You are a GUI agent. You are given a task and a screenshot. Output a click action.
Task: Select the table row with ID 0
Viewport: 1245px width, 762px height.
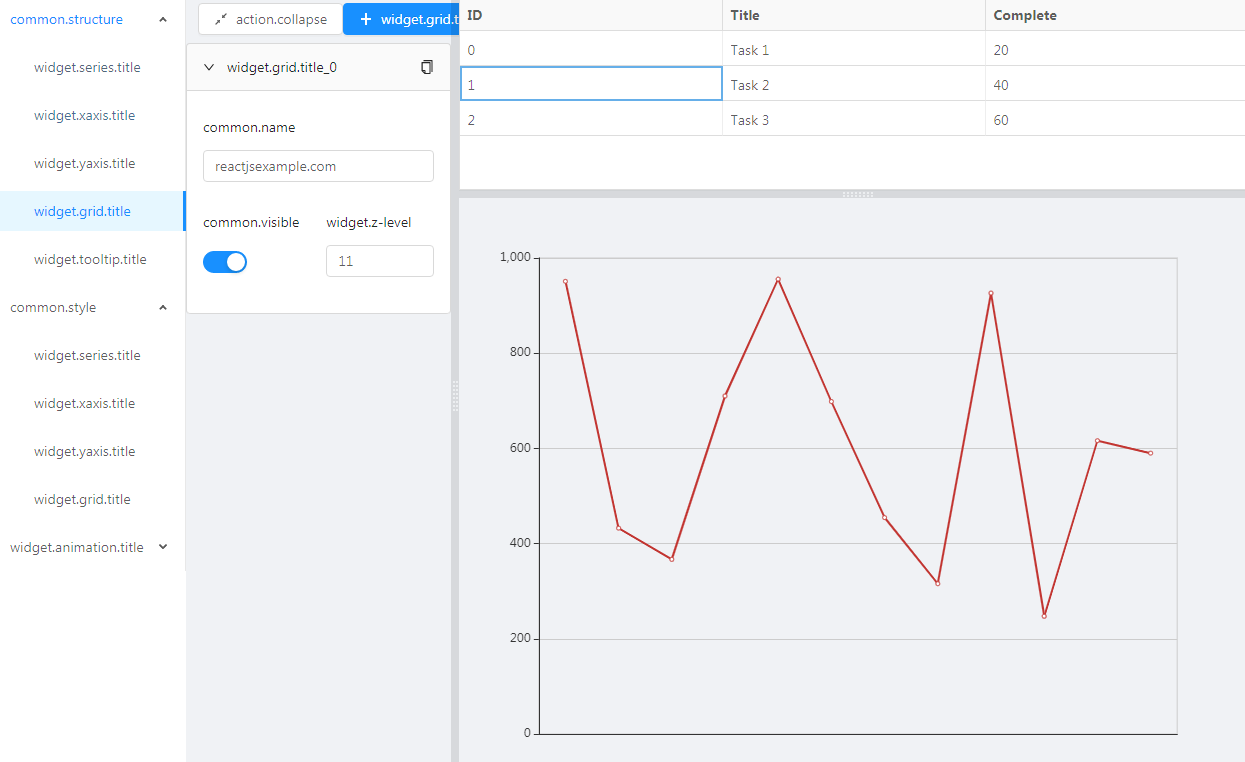click(590, 49)
